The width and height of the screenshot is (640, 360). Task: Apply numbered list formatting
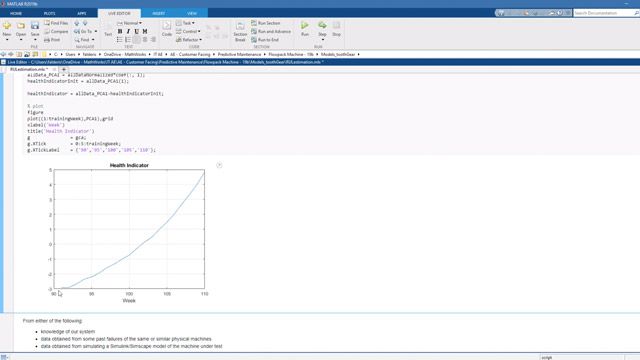(128, 40)
